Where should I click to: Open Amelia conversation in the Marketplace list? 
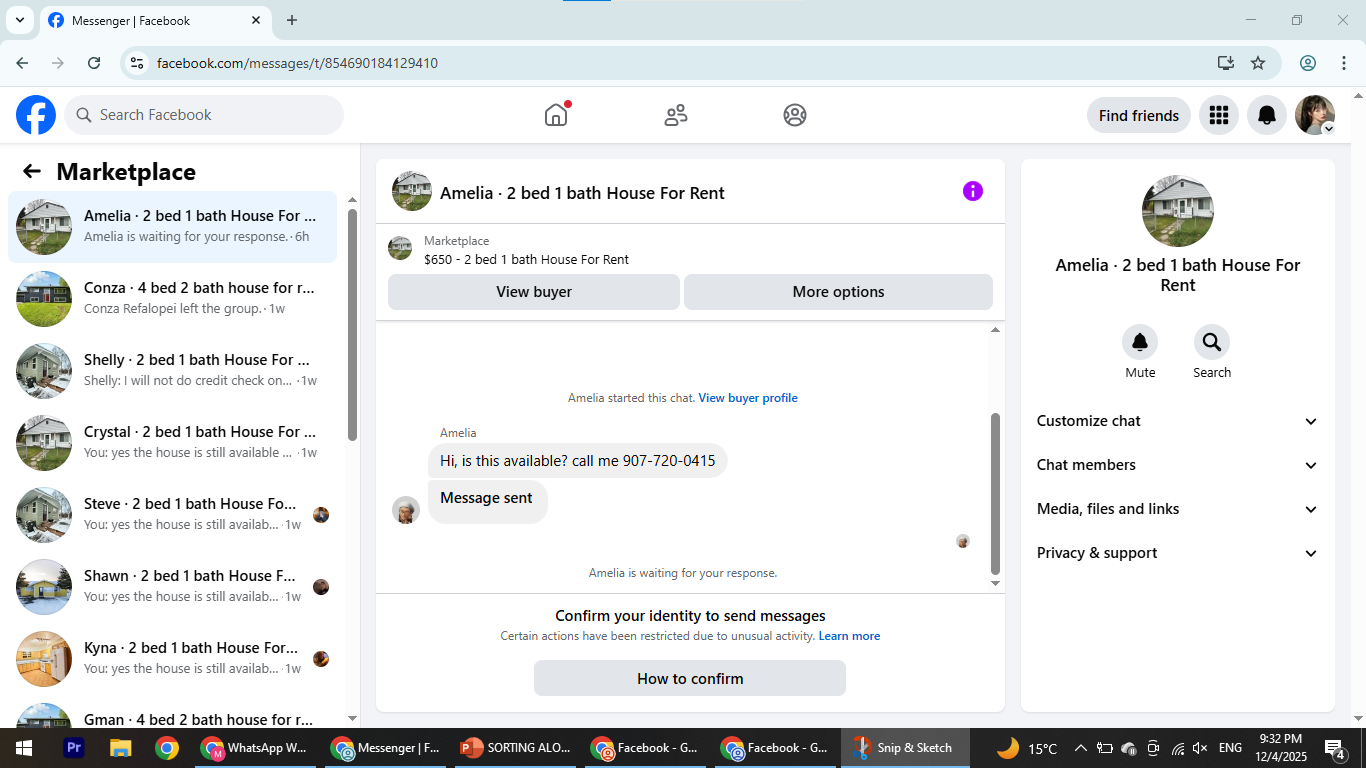tap(173, 227)
